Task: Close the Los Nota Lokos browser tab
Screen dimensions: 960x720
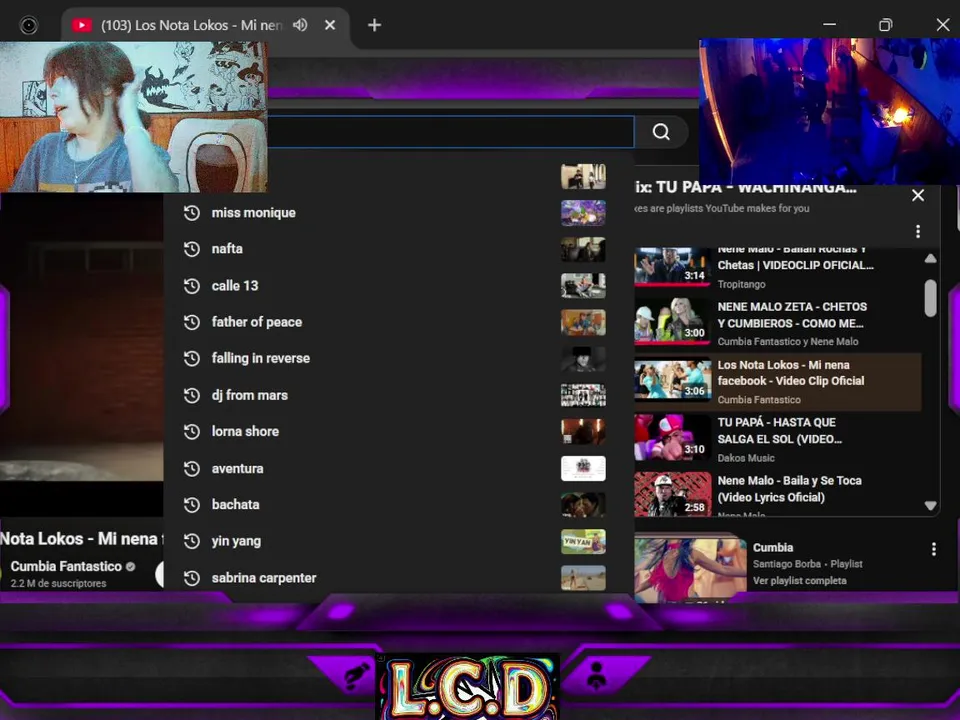Action: [x=330, y=25]
